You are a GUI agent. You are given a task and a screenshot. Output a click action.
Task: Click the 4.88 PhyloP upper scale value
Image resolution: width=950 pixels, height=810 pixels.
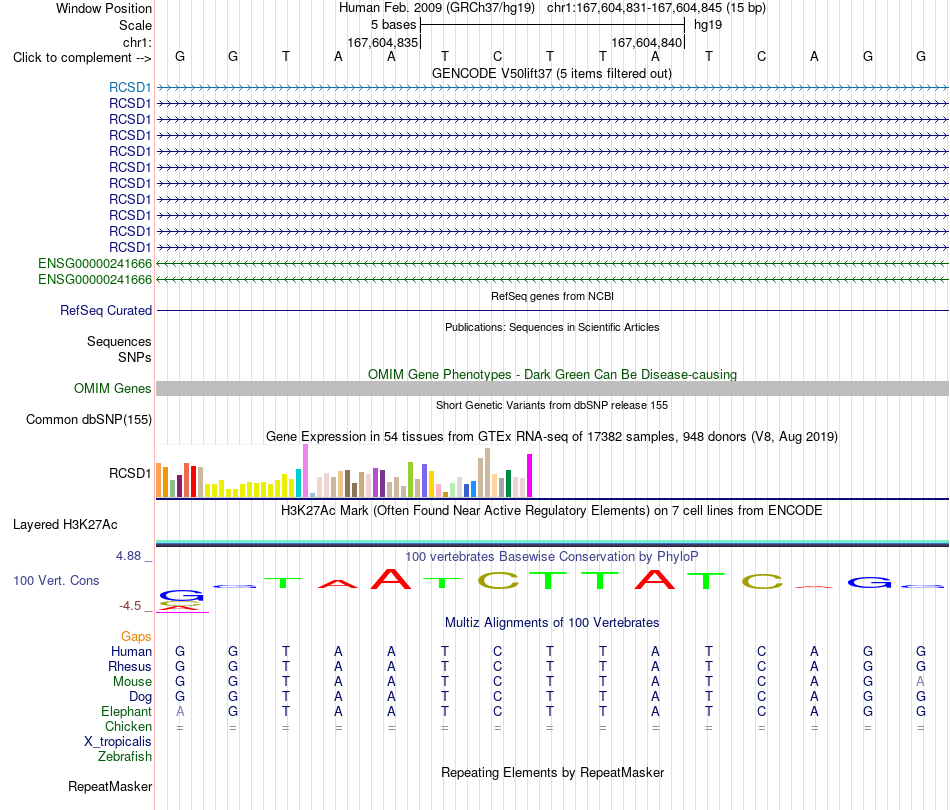(128, 556)
